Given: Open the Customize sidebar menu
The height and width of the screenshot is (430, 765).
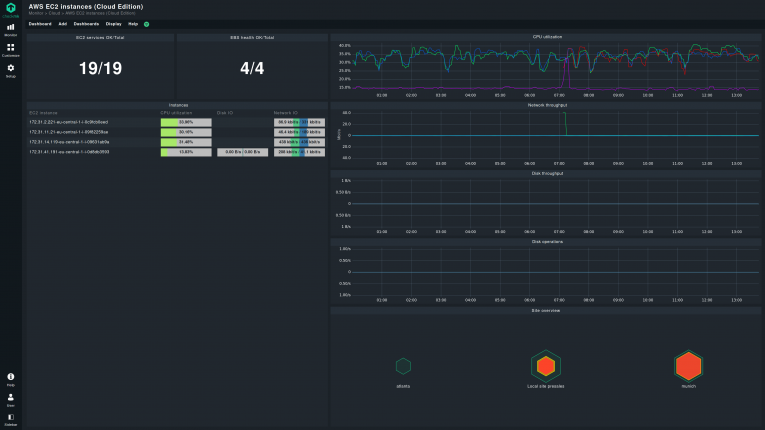Looking at the screenshot, I should pos(10,49).
